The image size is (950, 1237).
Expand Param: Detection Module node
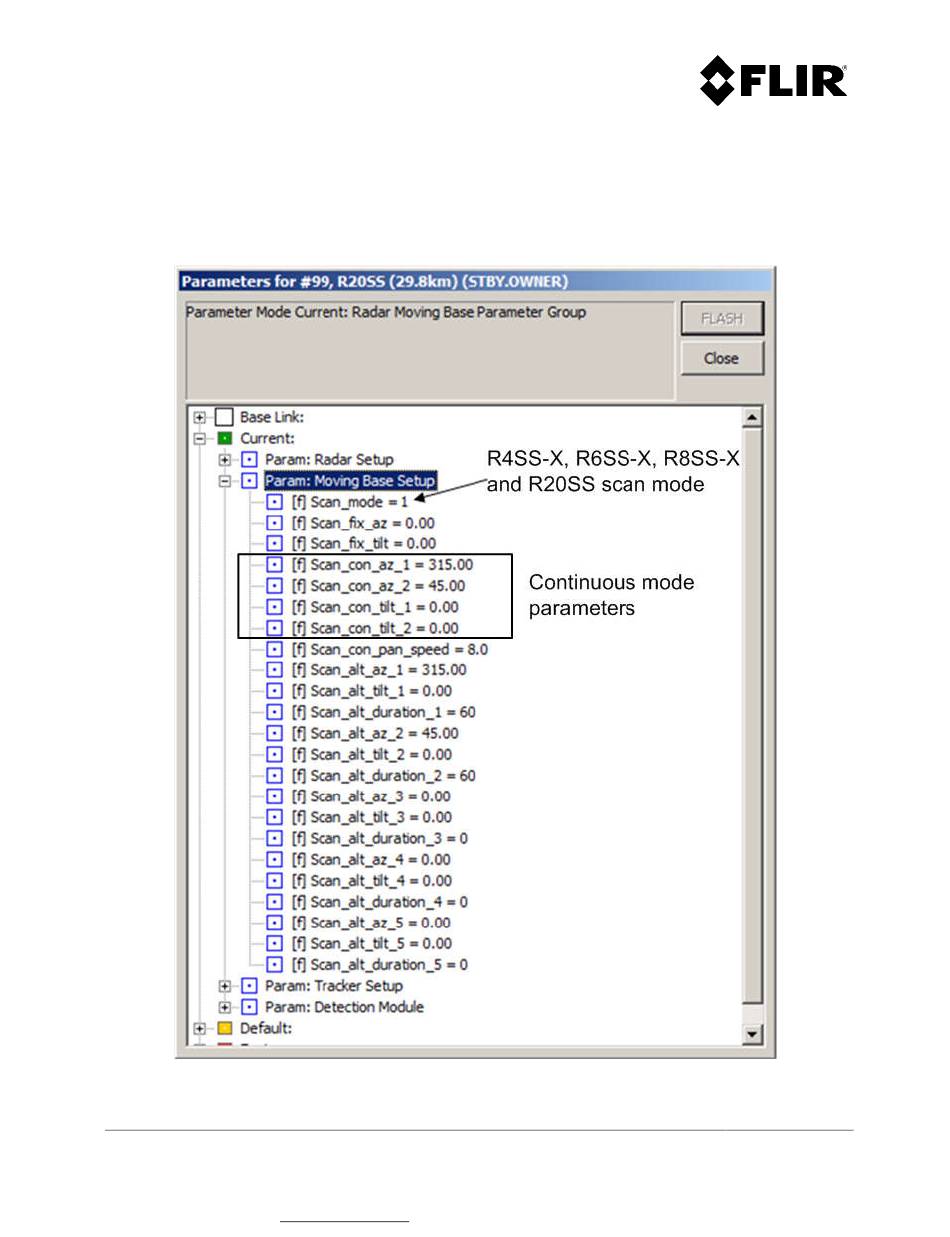225,1007
